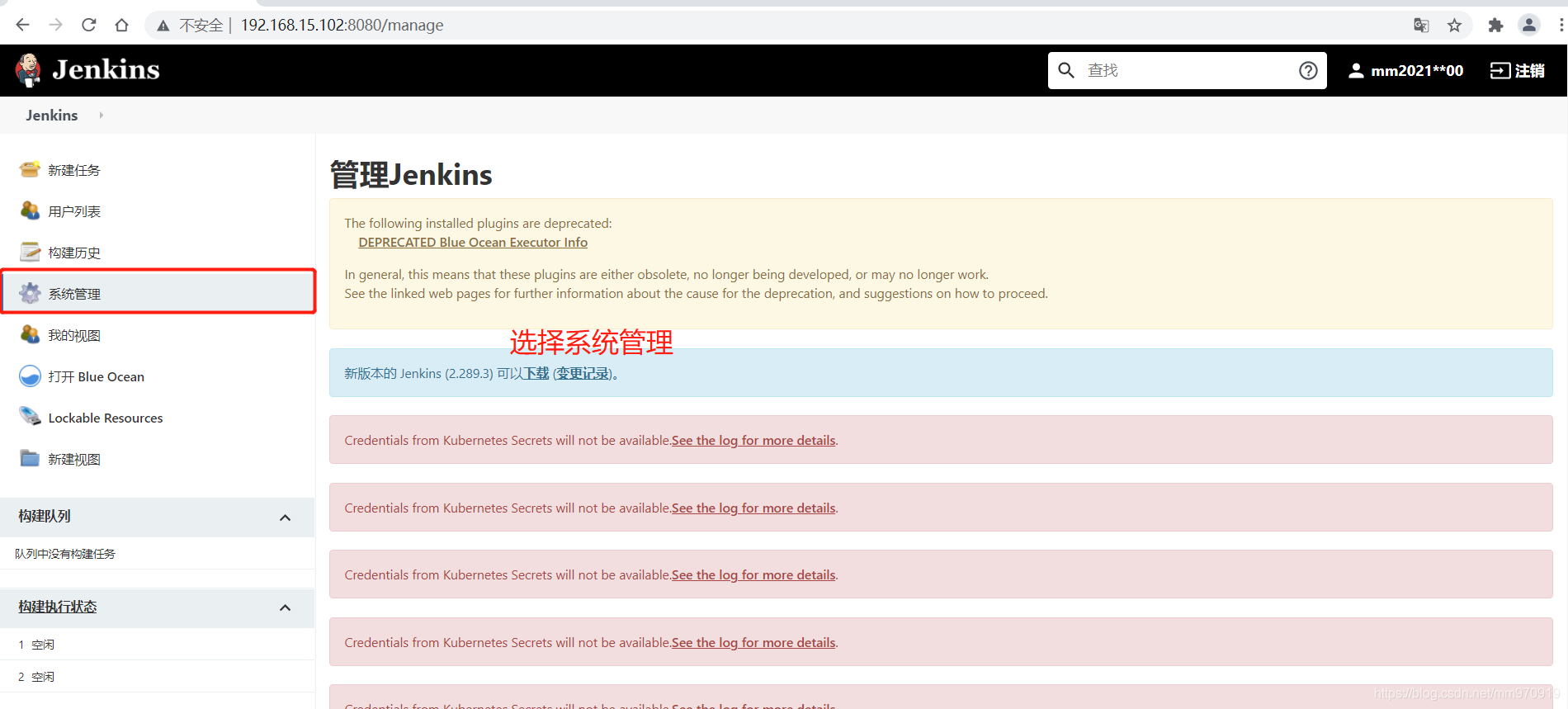This screenshot has height=709, width=1568.
Task: Open the 变更记录 changelog link
Action: coord(583,373)
